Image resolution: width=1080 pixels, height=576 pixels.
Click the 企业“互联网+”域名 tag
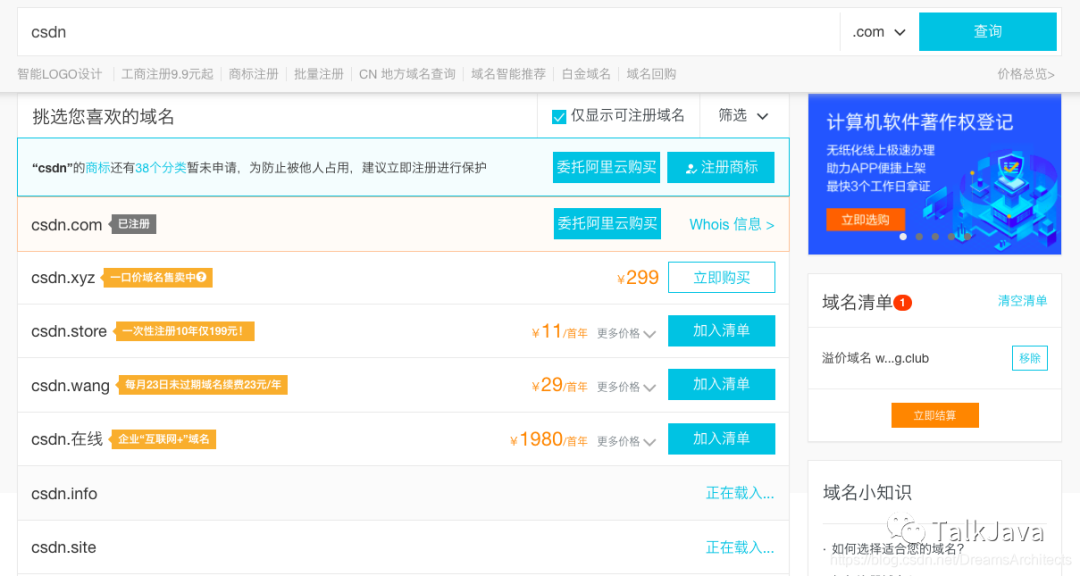[x=163, y=439]
